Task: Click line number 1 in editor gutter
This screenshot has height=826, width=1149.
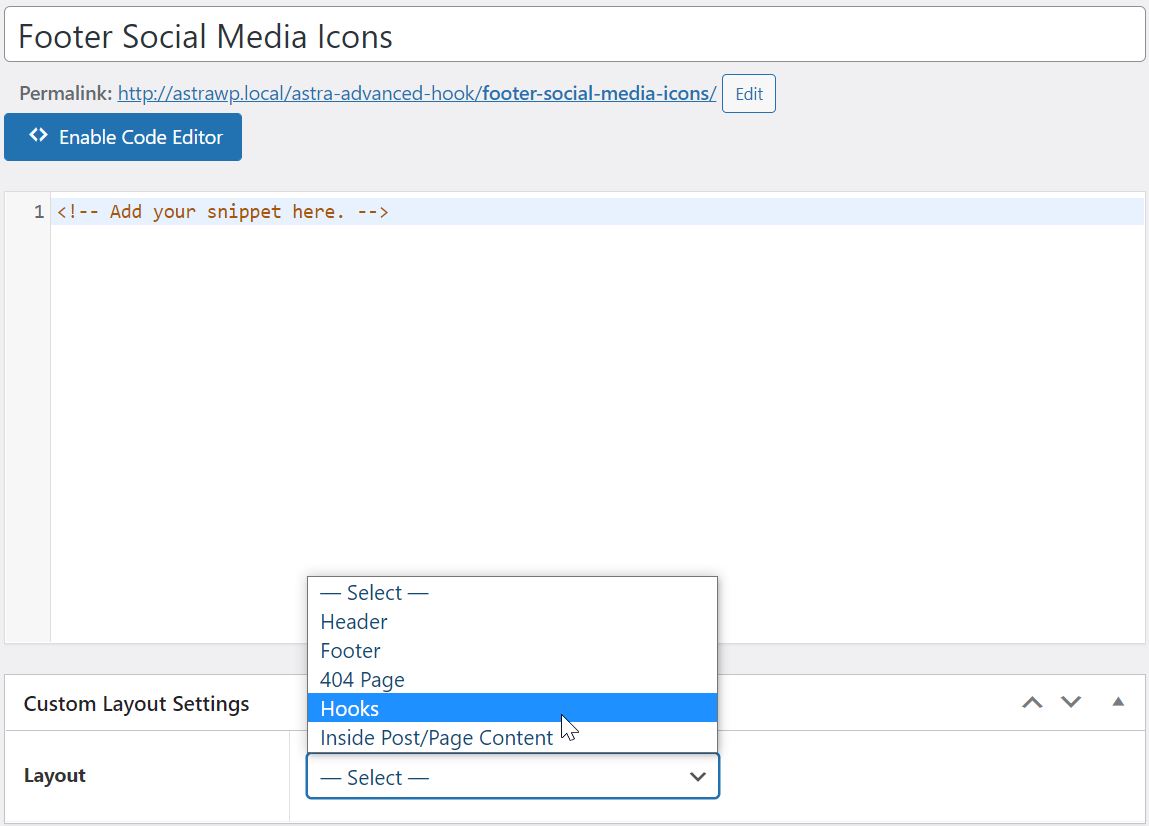Action: 38,212
